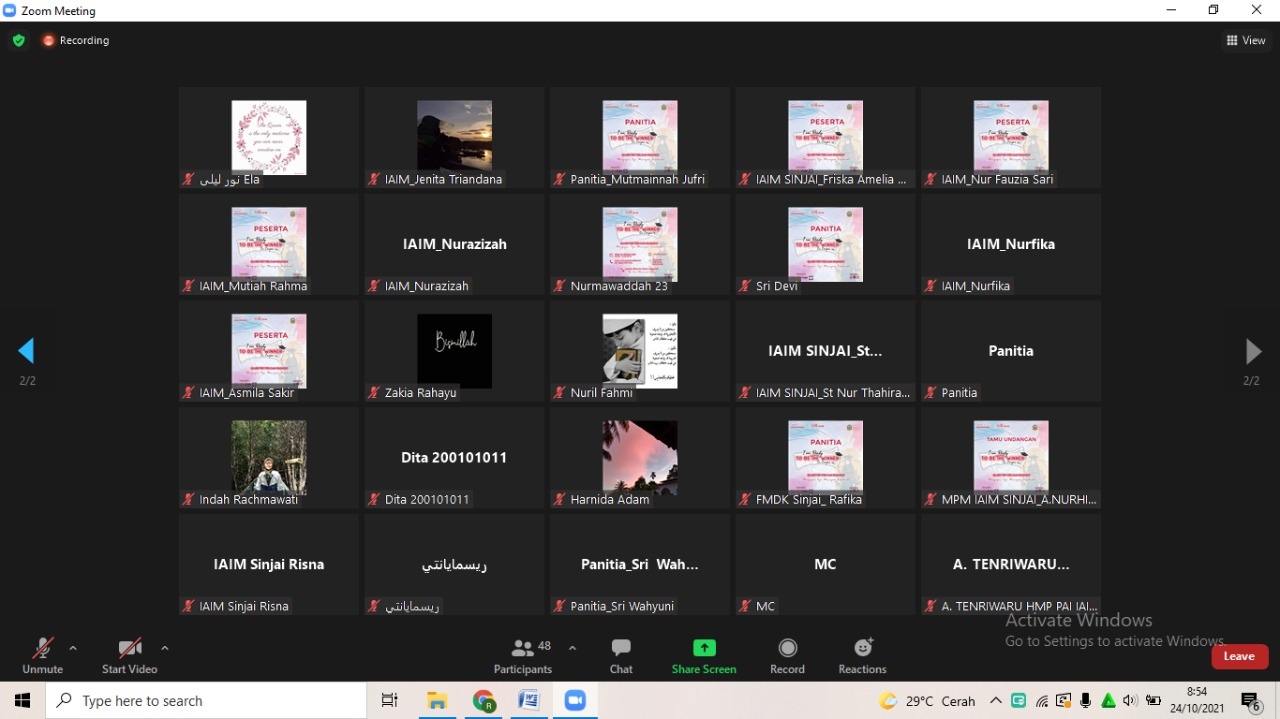Expand video options arrow beside Start Video
The width and height of the screenshot is (1280, 719).
[x=165, y=648]
